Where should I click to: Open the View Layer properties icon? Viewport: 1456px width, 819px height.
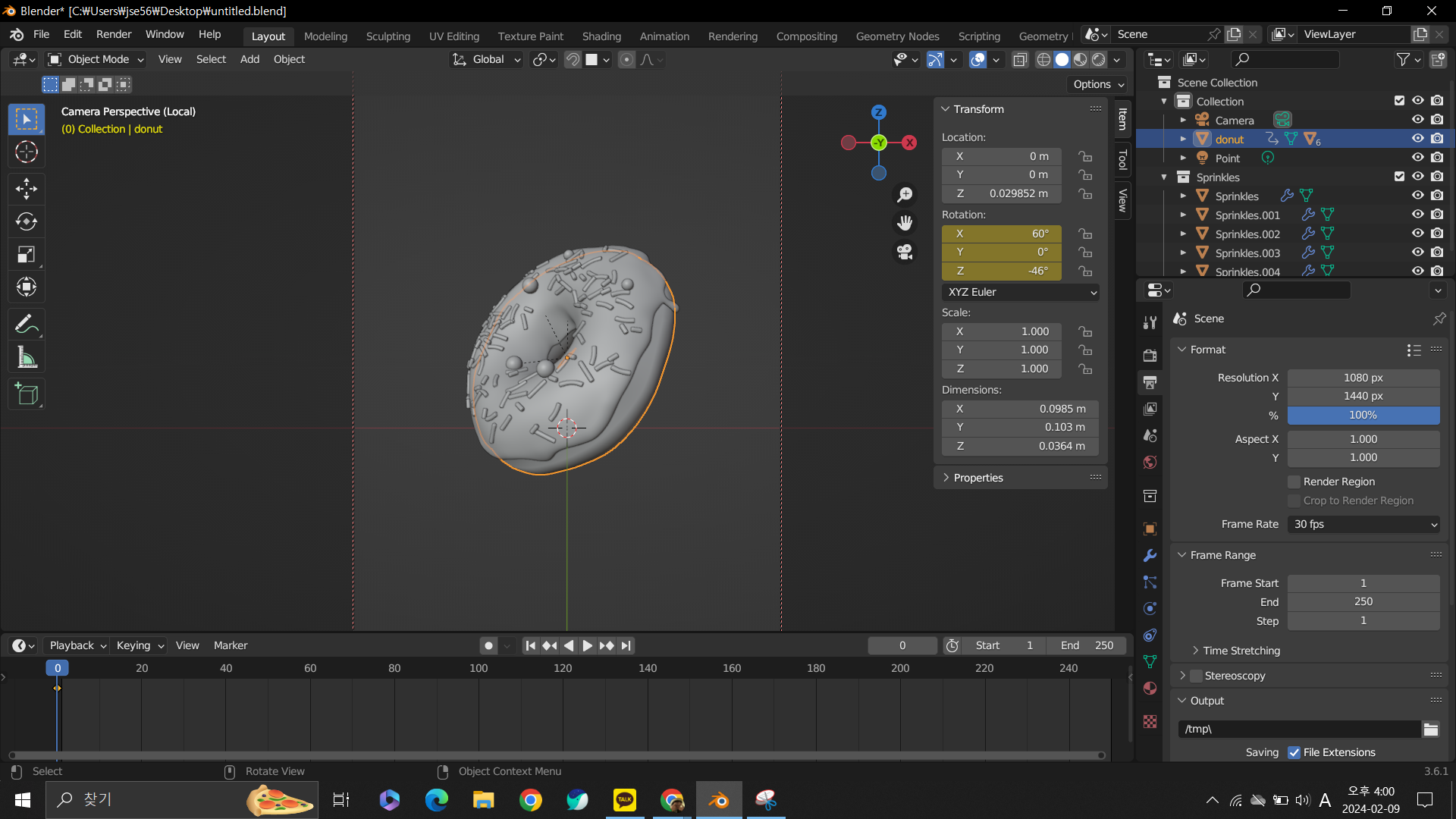tap(1150, 409)
